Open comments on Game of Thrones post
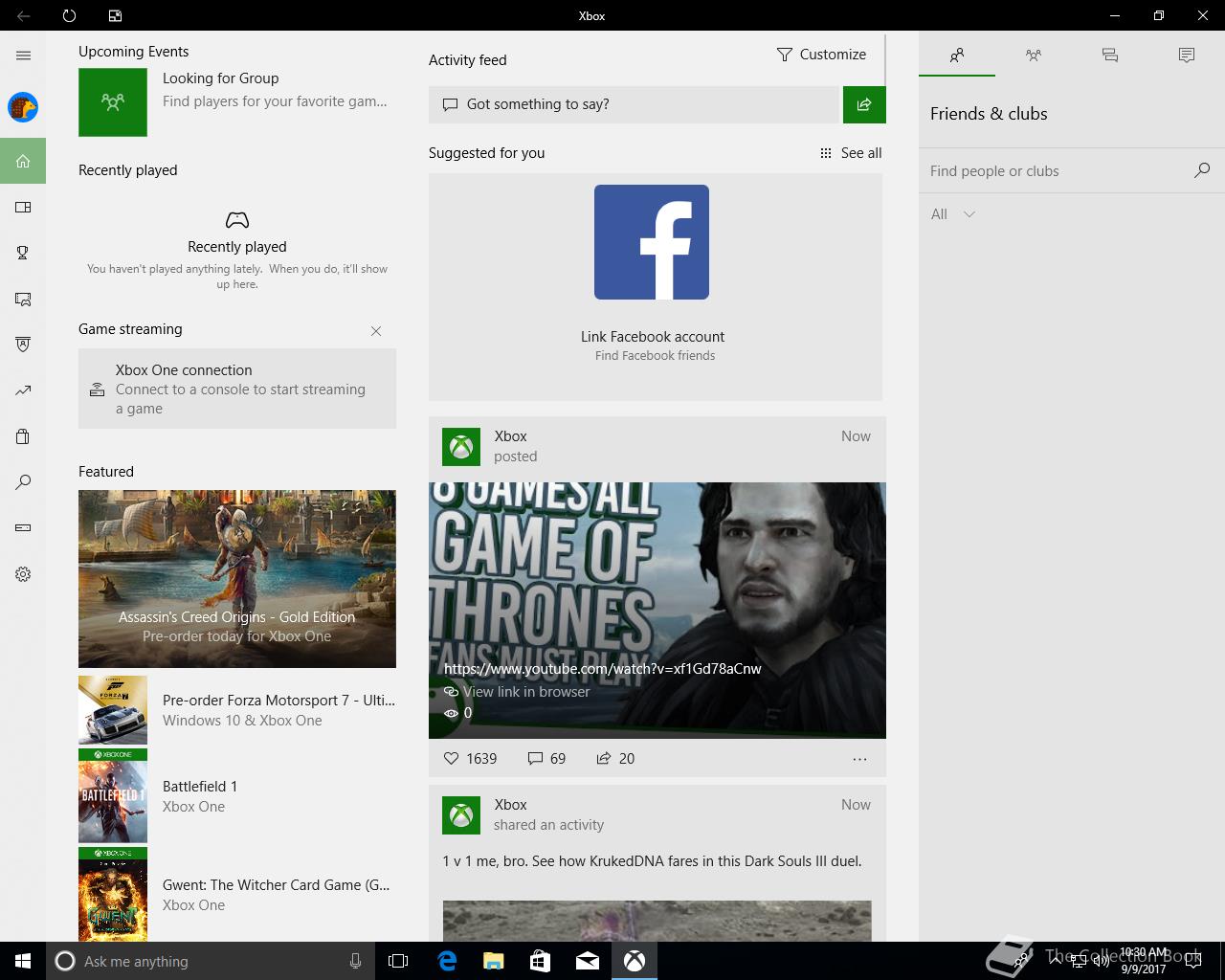Screen dimensions: 1225x980 pos(546,758)
